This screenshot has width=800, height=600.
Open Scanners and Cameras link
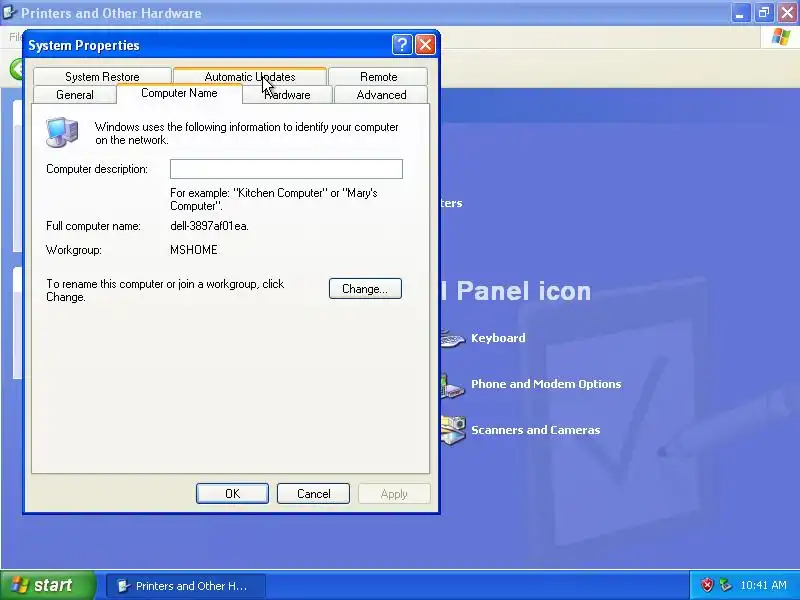[535, 430]
